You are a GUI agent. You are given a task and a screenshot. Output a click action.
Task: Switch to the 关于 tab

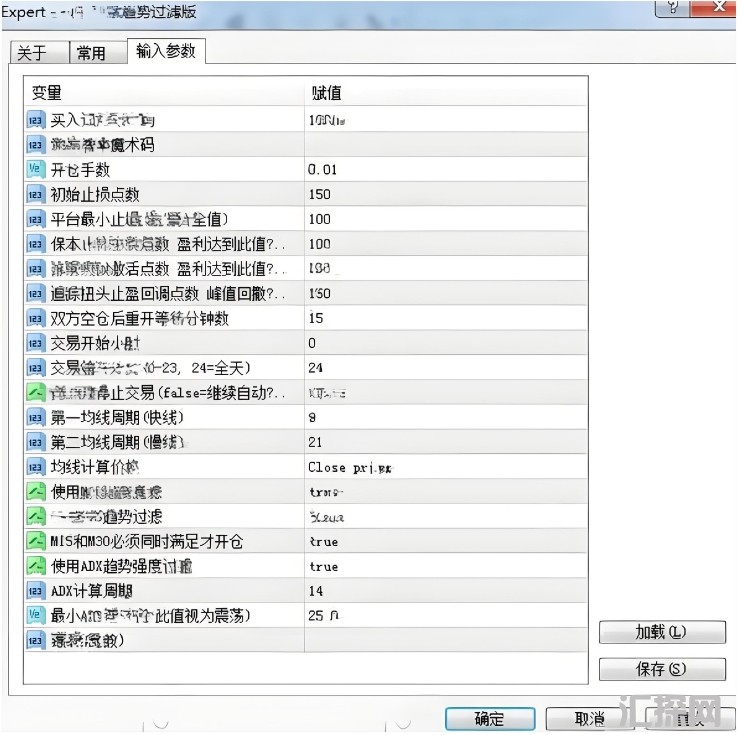click(40, 52)
